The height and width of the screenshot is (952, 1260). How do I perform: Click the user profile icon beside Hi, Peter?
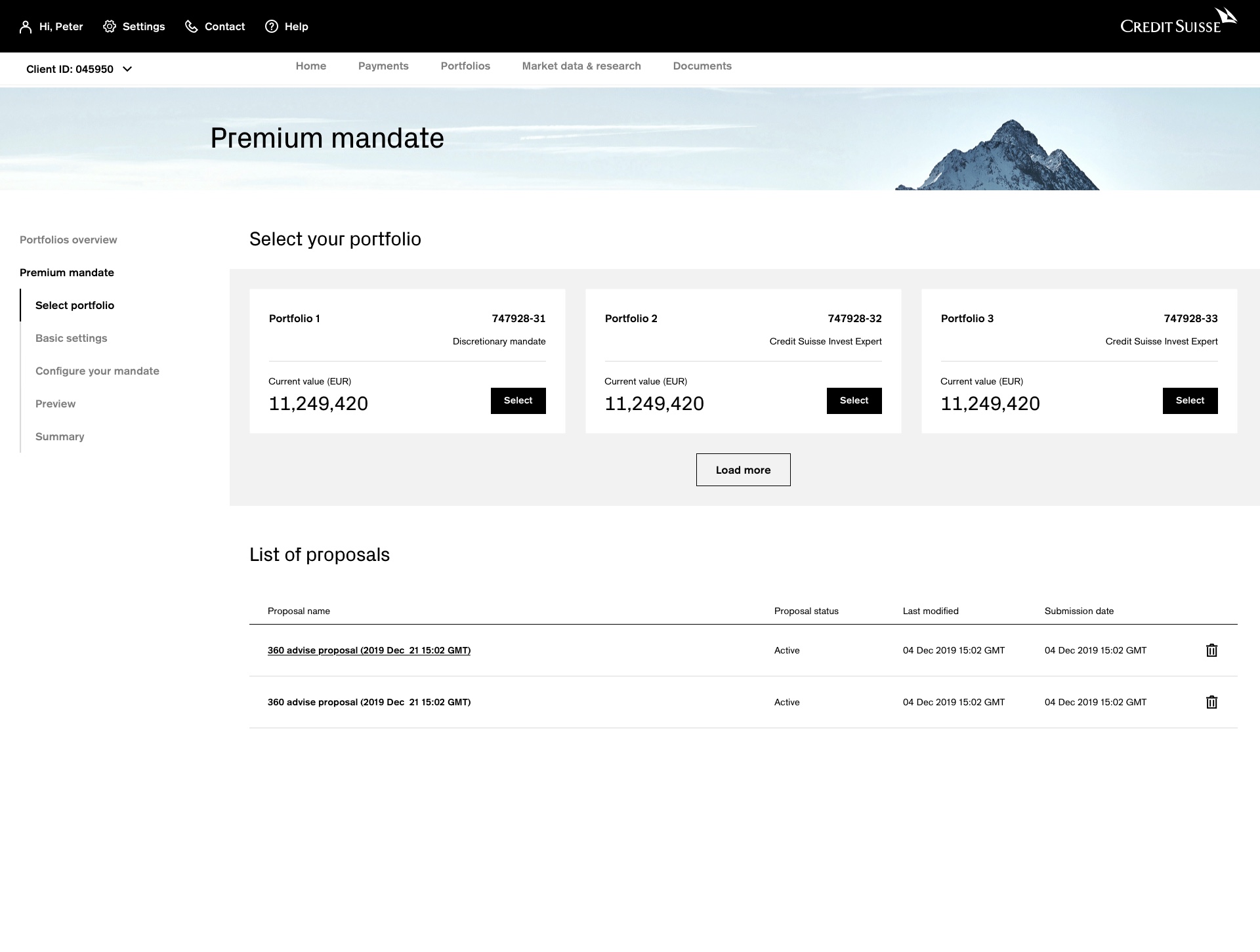pyautogui.click(x=26, y=27)
